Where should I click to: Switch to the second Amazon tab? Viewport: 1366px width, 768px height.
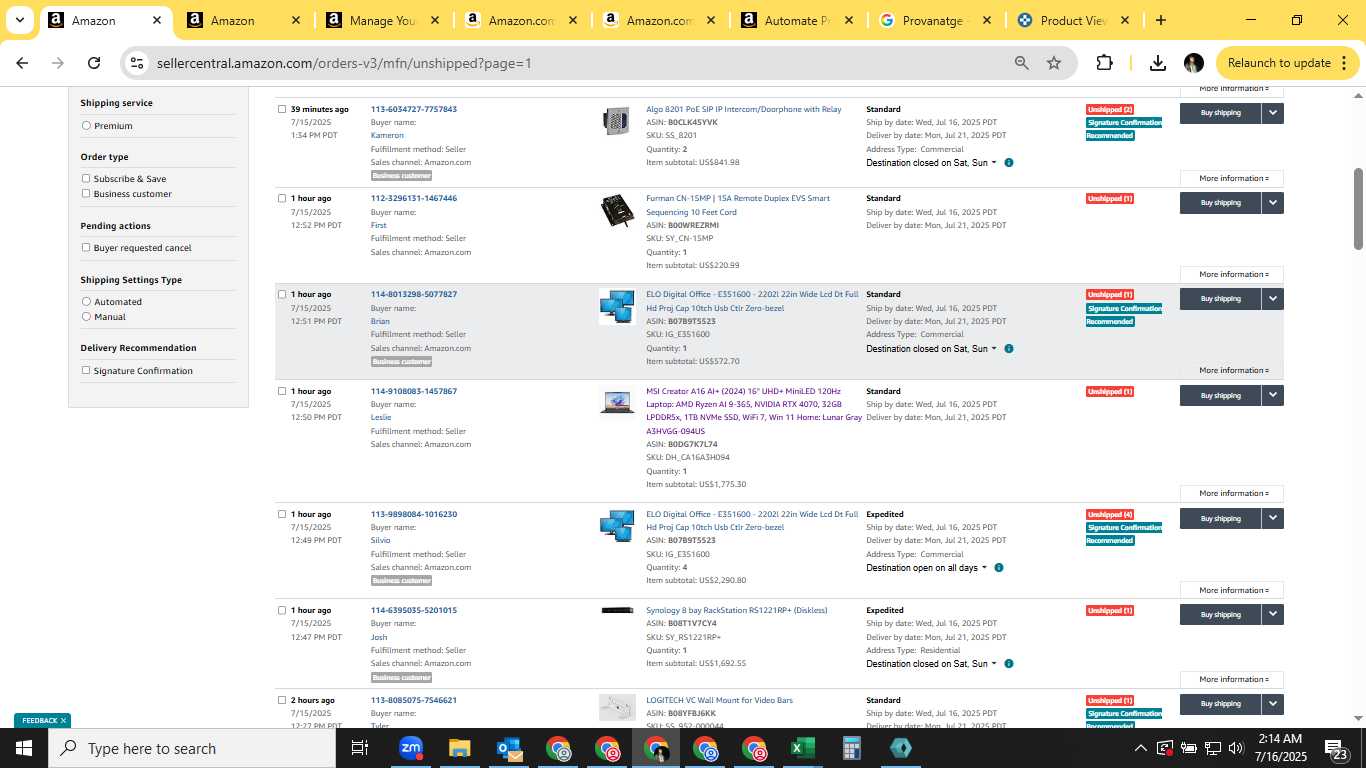click(243, 20)
